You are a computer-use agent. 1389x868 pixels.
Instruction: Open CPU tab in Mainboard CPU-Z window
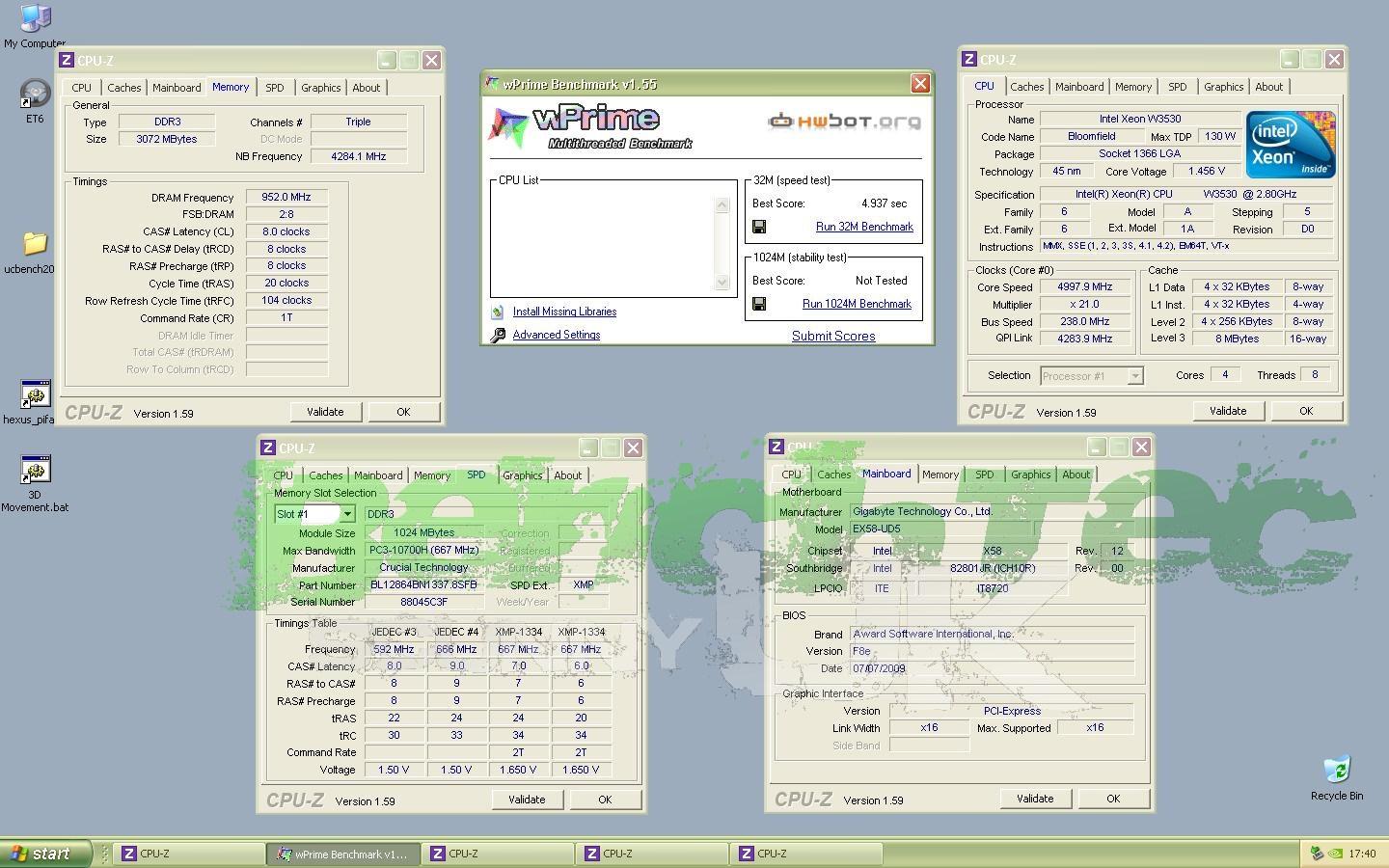[x=791, y=475]
